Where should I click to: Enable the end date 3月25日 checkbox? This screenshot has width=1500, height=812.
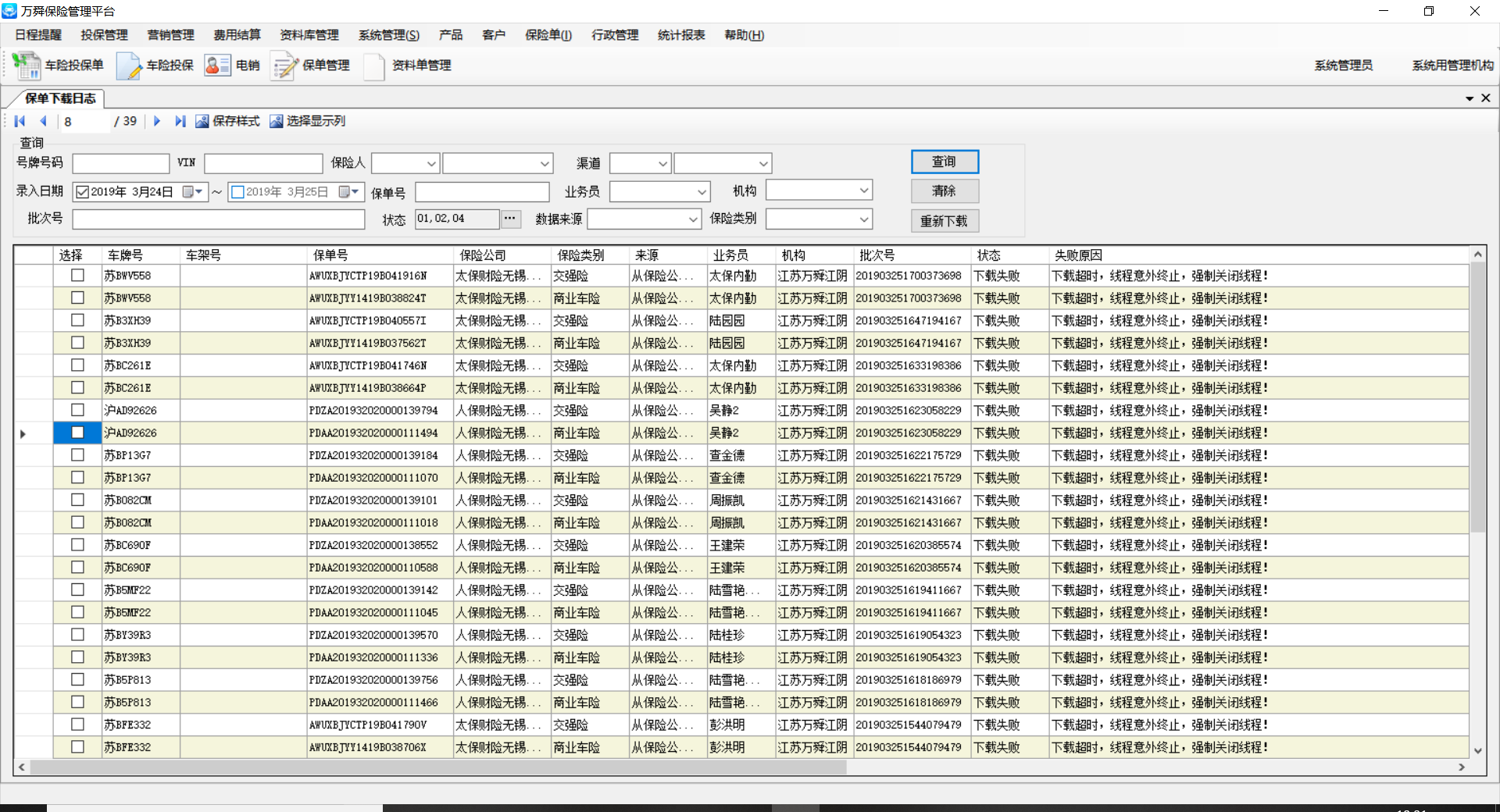tap(238, 192)
